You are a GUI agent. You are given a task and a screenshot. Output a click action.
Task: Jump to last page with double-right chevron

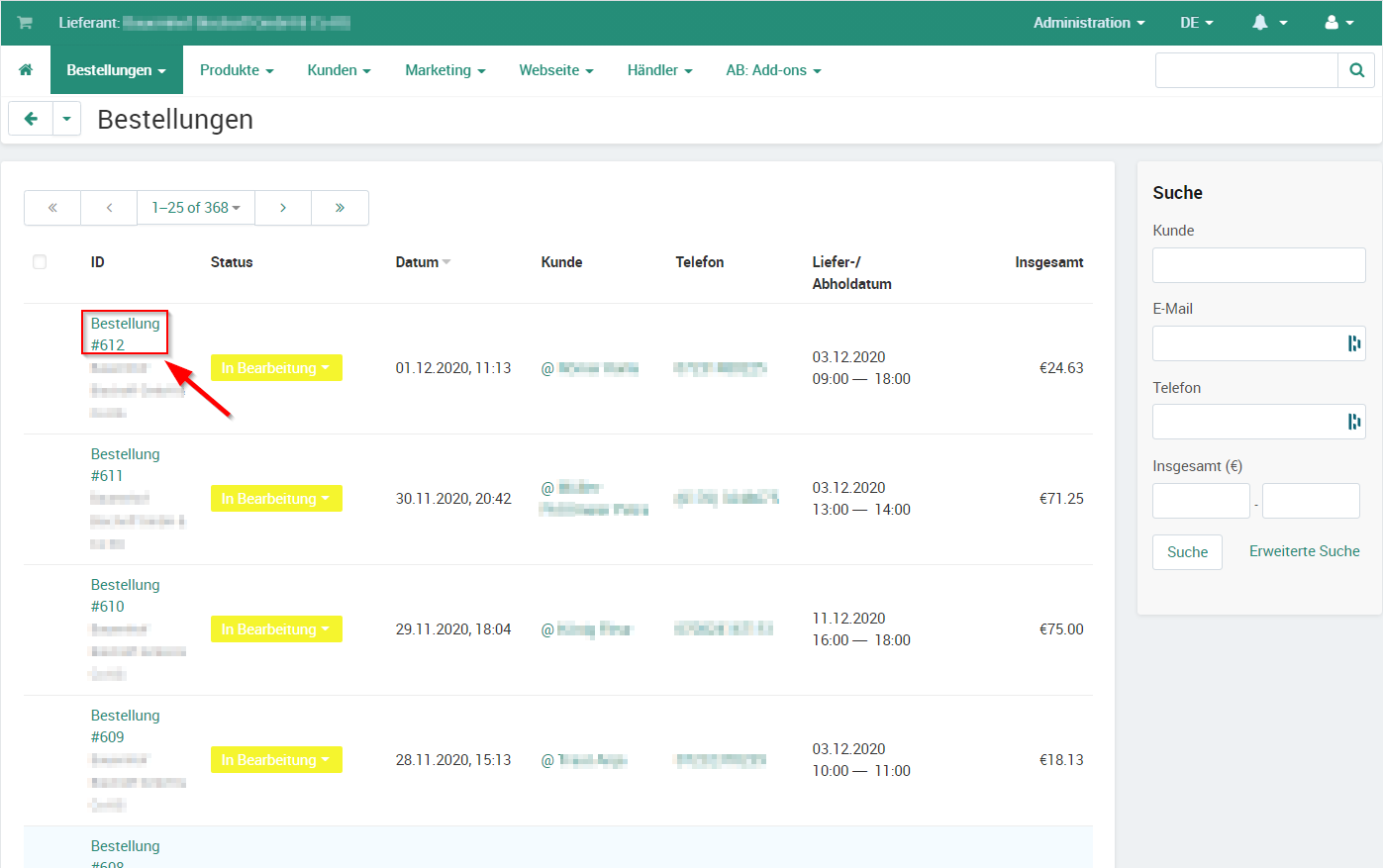(340, 208)
